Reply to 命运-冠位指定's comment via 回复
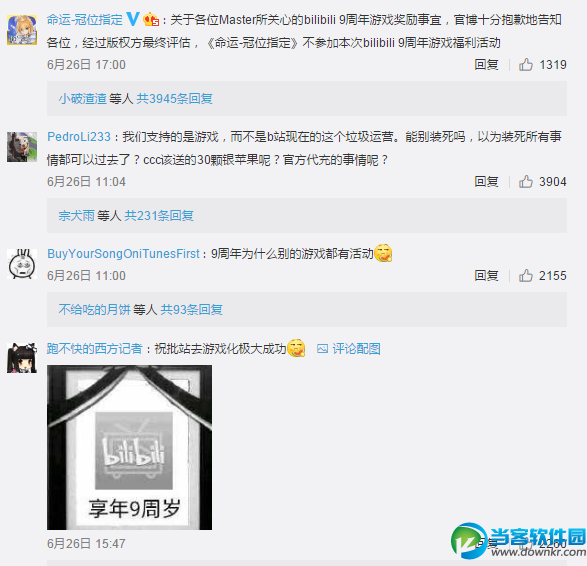The height and width of the screenshot is (566, 587). 486,65
